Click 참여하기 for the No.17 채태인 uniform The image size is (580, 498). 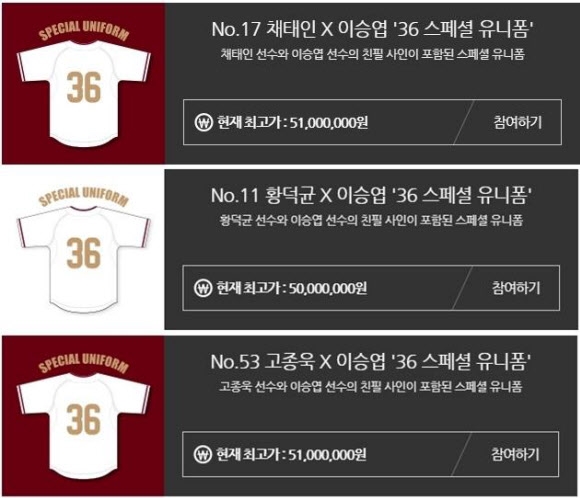(517, 122)
